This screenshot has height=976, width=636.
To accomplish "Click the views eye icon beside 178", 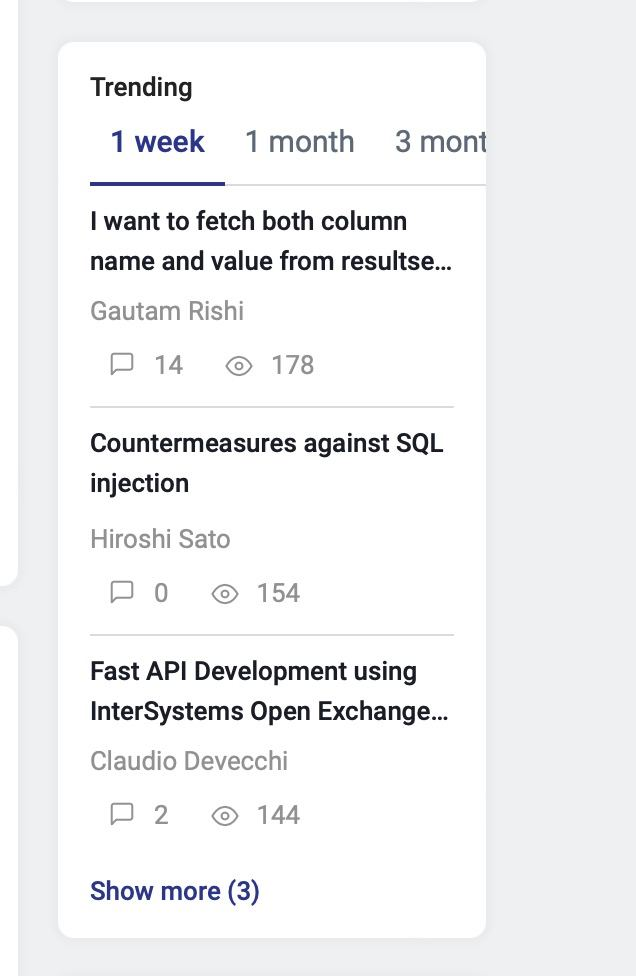I will (239, 366).
